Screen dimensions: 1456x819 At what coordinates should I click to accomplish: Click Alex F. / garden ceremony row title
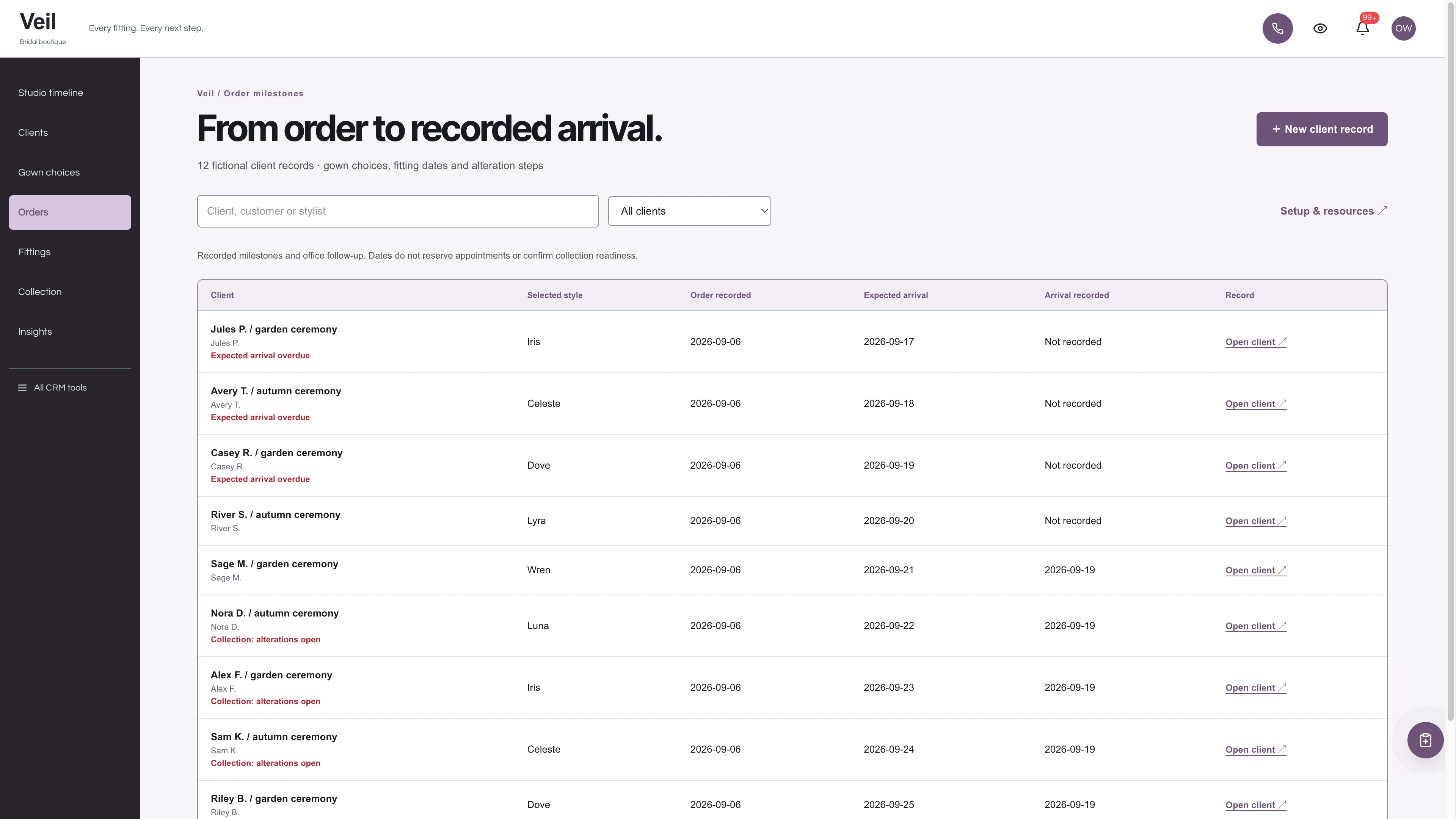click(x=271, y=675)
